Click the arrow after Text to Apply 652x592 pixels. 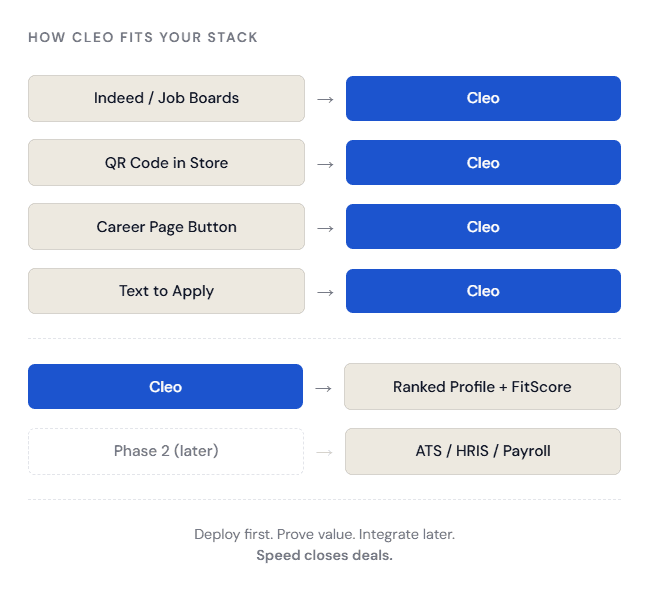pyautogui.click(x=325, y=291)
